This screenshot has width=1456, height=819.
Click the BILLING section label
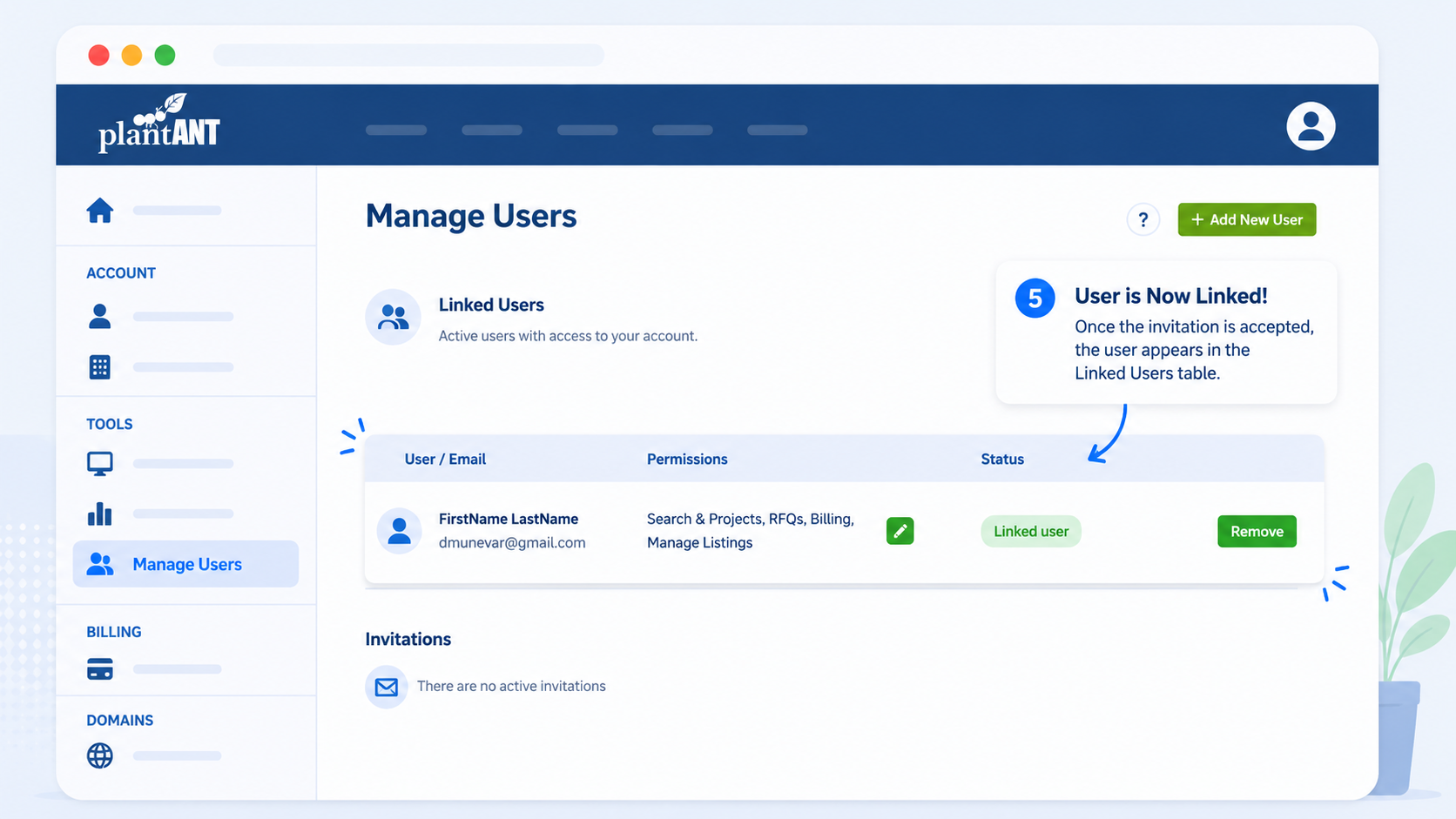114,632
